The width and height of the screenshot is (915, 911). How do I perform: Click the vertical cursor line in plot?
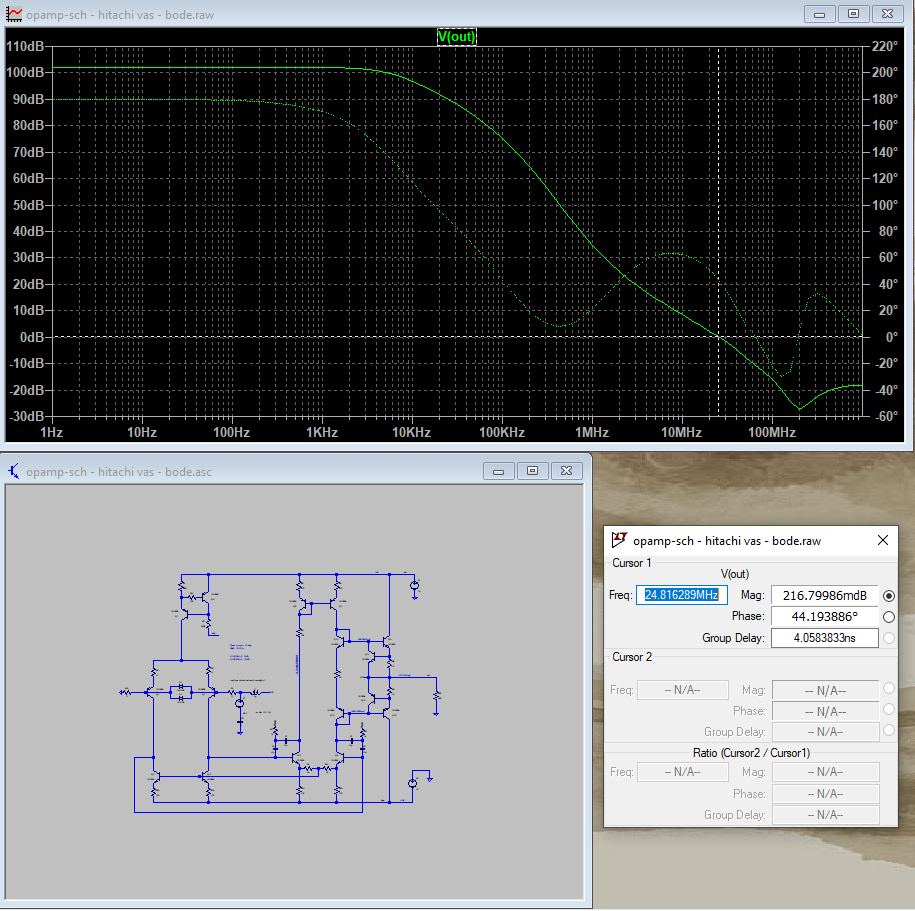(718, 232)
